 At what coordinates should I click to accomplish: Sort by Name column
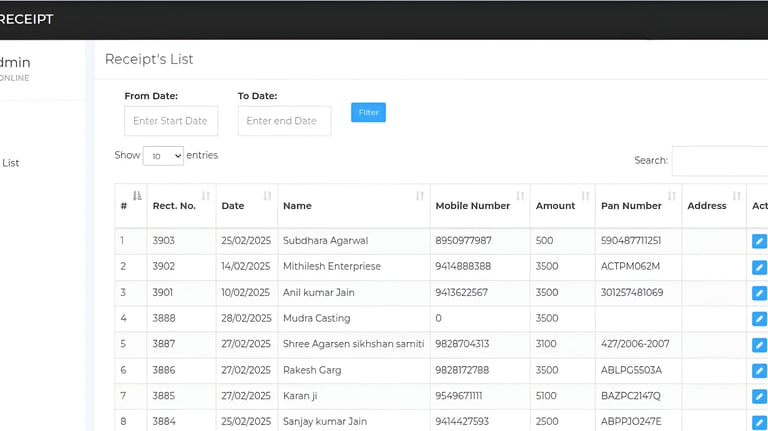point(354,206)
